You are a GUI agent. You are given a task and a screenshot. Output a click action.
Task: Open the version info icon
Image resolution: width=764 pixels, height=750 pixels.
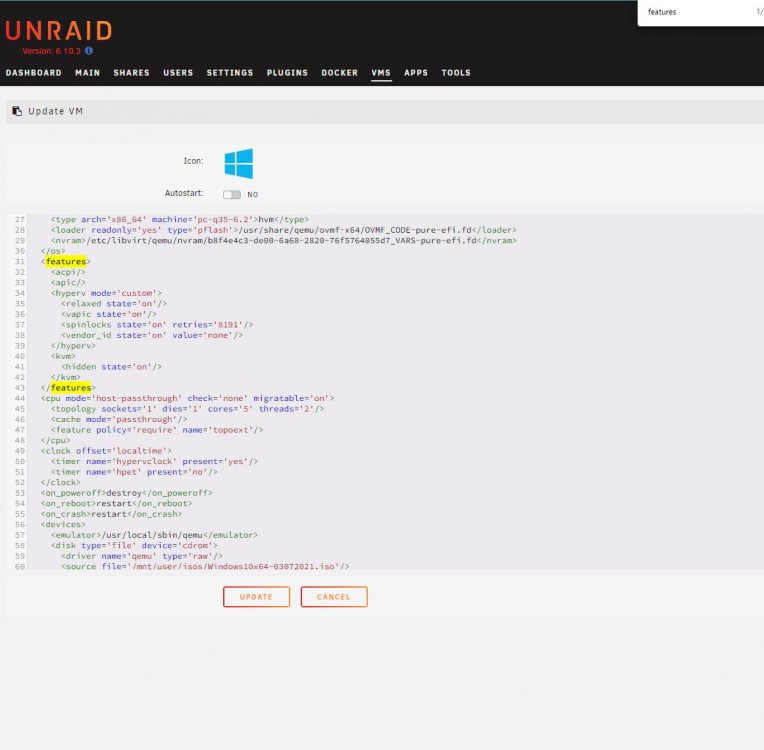point(89,51)
